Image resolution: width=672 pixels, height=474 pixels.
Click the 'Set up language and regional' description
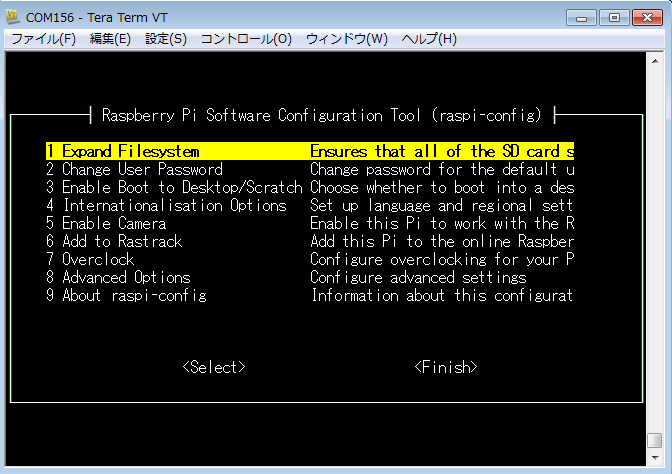pos(441,205)
